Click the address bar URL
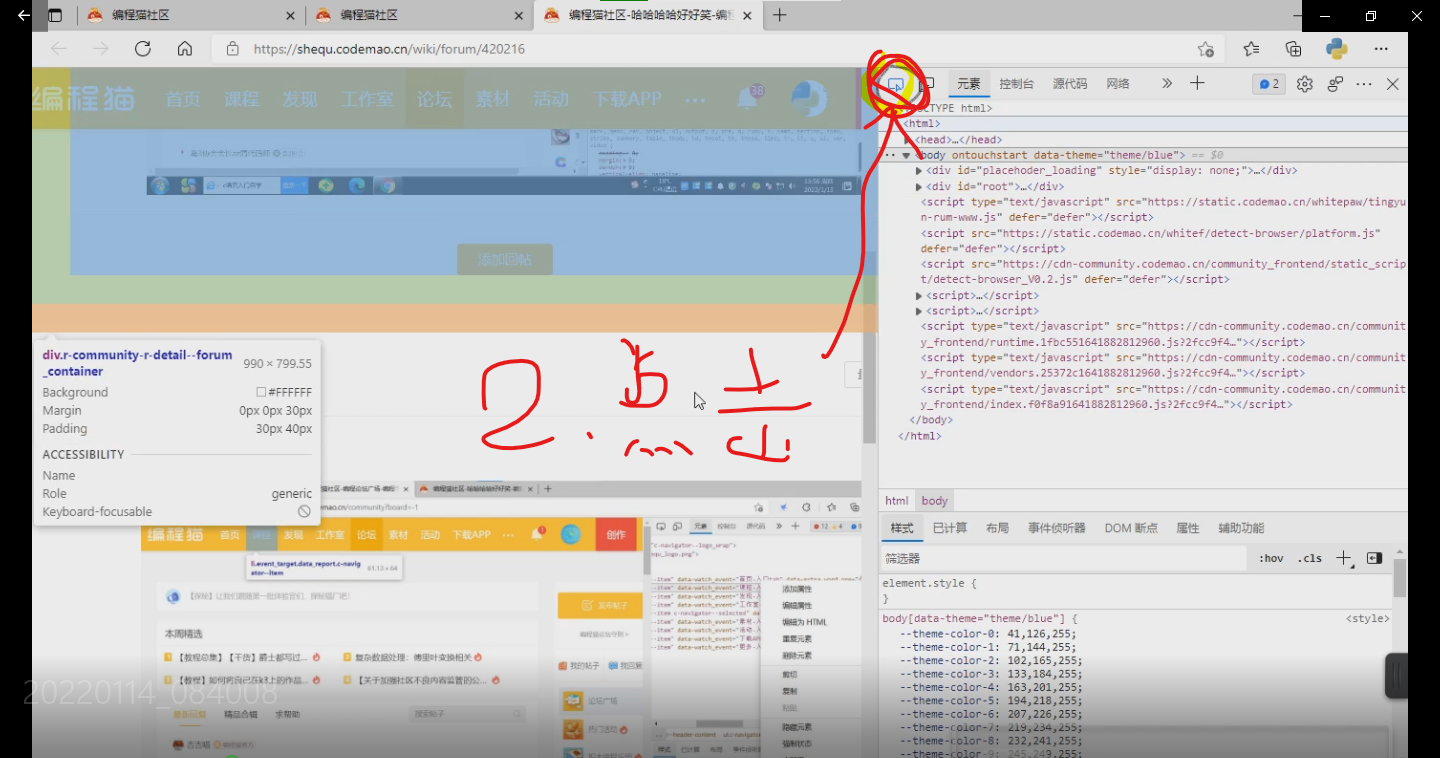 (389, 49)
